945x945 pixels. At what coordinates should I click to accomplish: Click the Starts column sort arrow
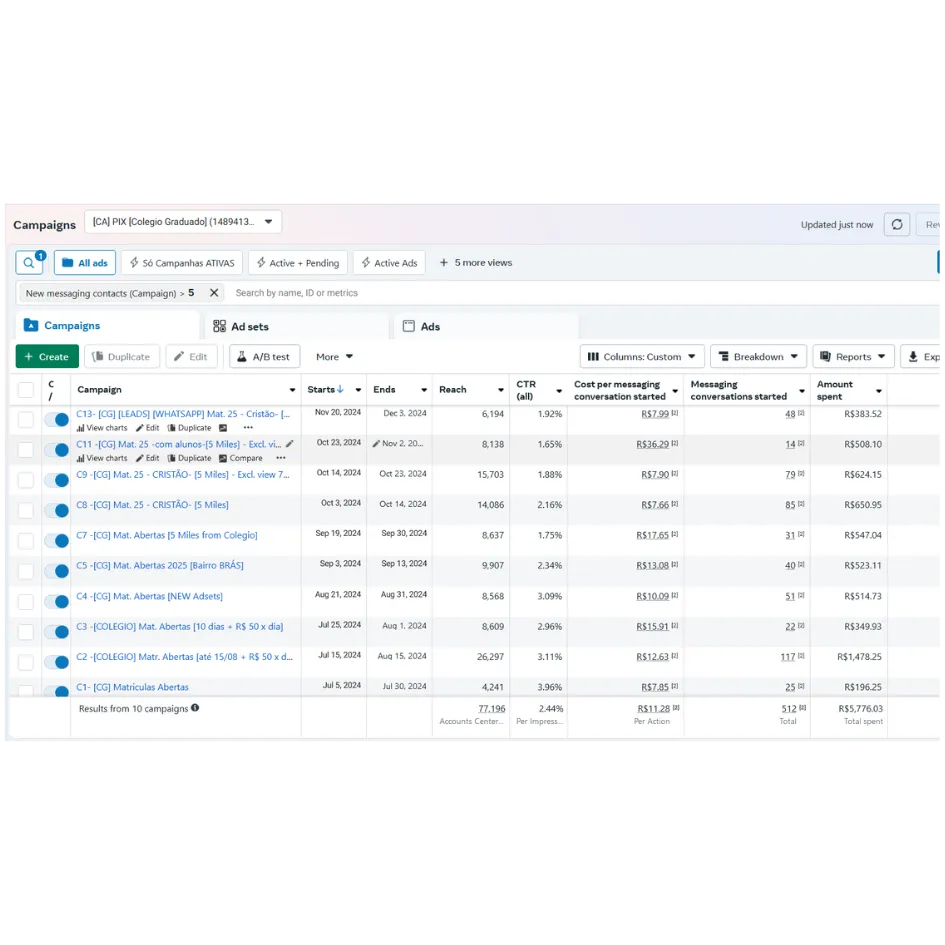[x=341, y=389]
